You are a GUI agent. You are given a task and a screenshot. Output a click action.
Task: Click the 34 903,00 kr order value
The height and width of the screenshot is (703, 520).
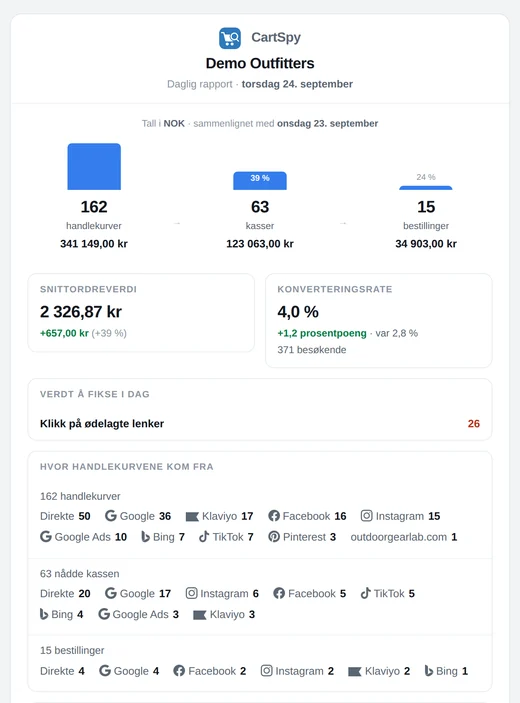coord(426,243)
